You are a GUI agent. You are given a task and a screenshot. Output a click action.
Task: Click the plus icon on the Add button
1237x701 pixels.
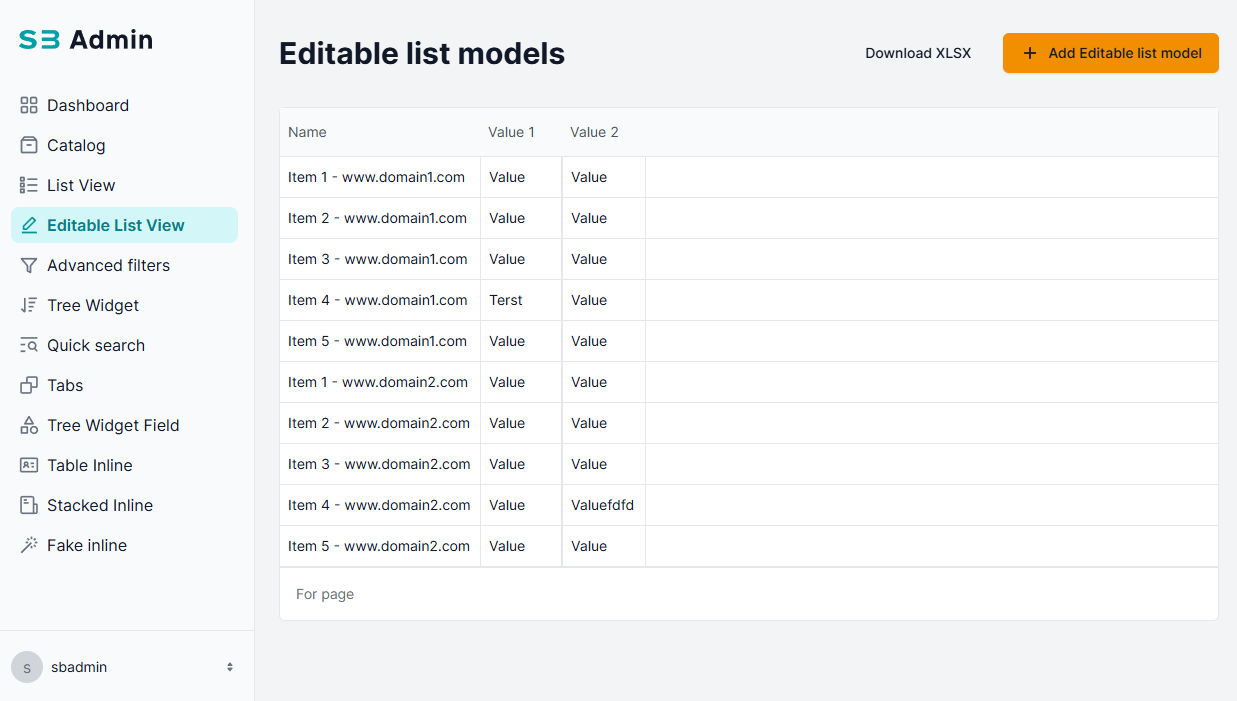pos(1030,53)
